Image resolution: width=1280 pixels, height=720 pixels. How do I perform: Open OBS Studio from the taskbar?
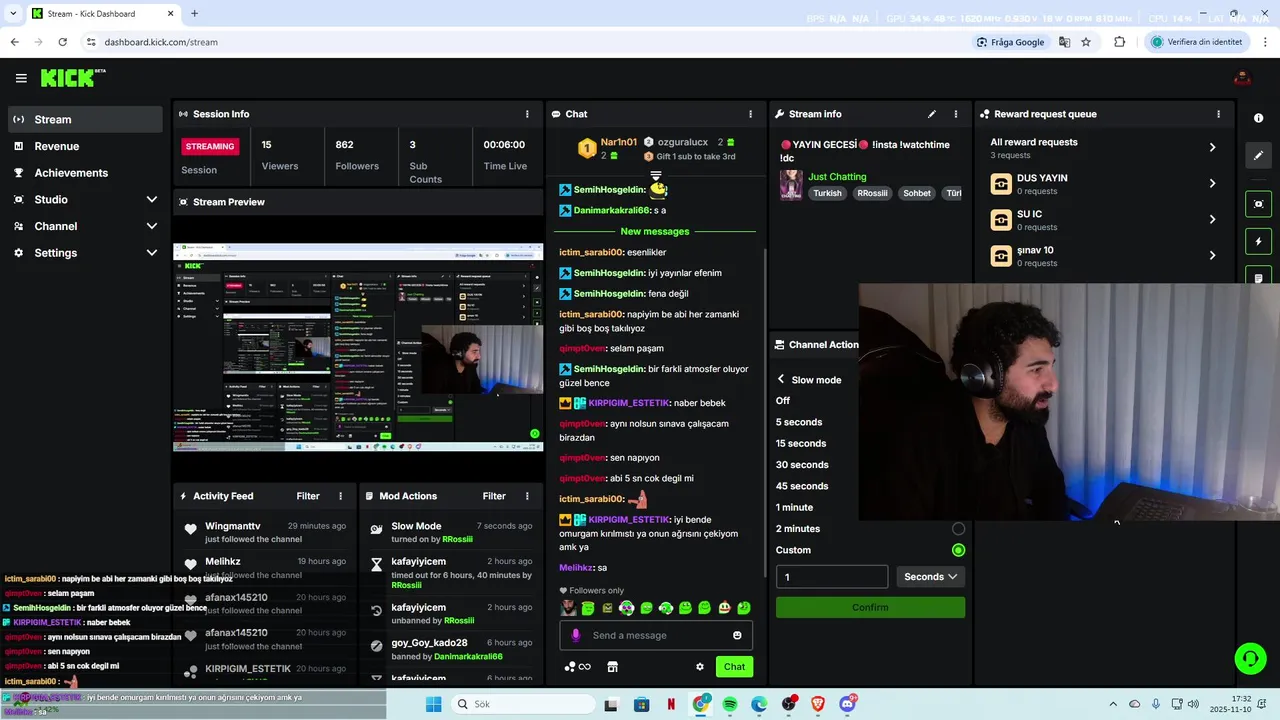(x=789, y=704)
